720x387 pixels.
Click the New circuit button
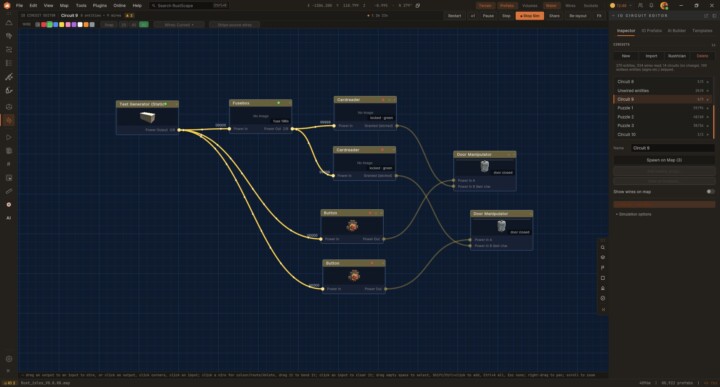pos(626,56)
